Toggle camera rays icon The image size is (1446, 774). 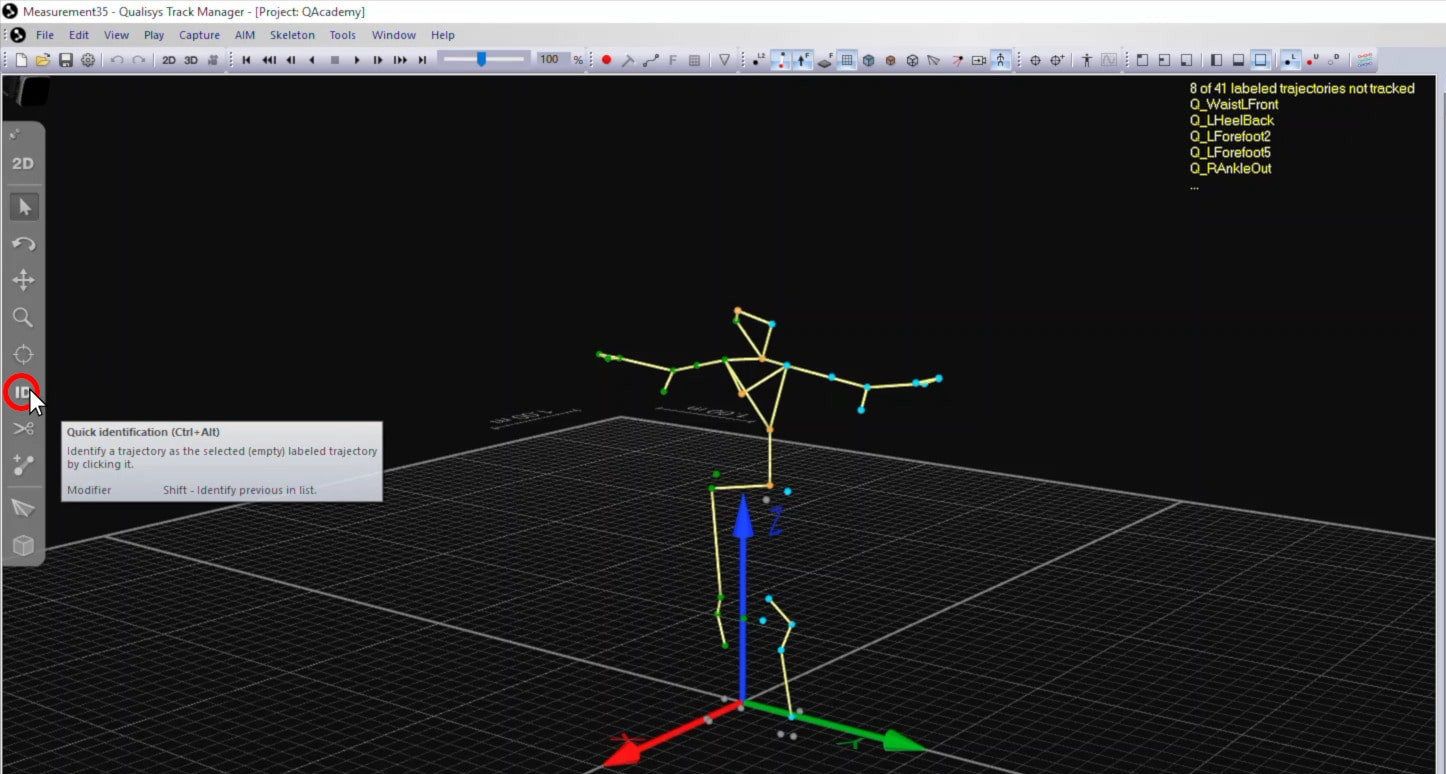pyautogui.click(x=957, y=60)
